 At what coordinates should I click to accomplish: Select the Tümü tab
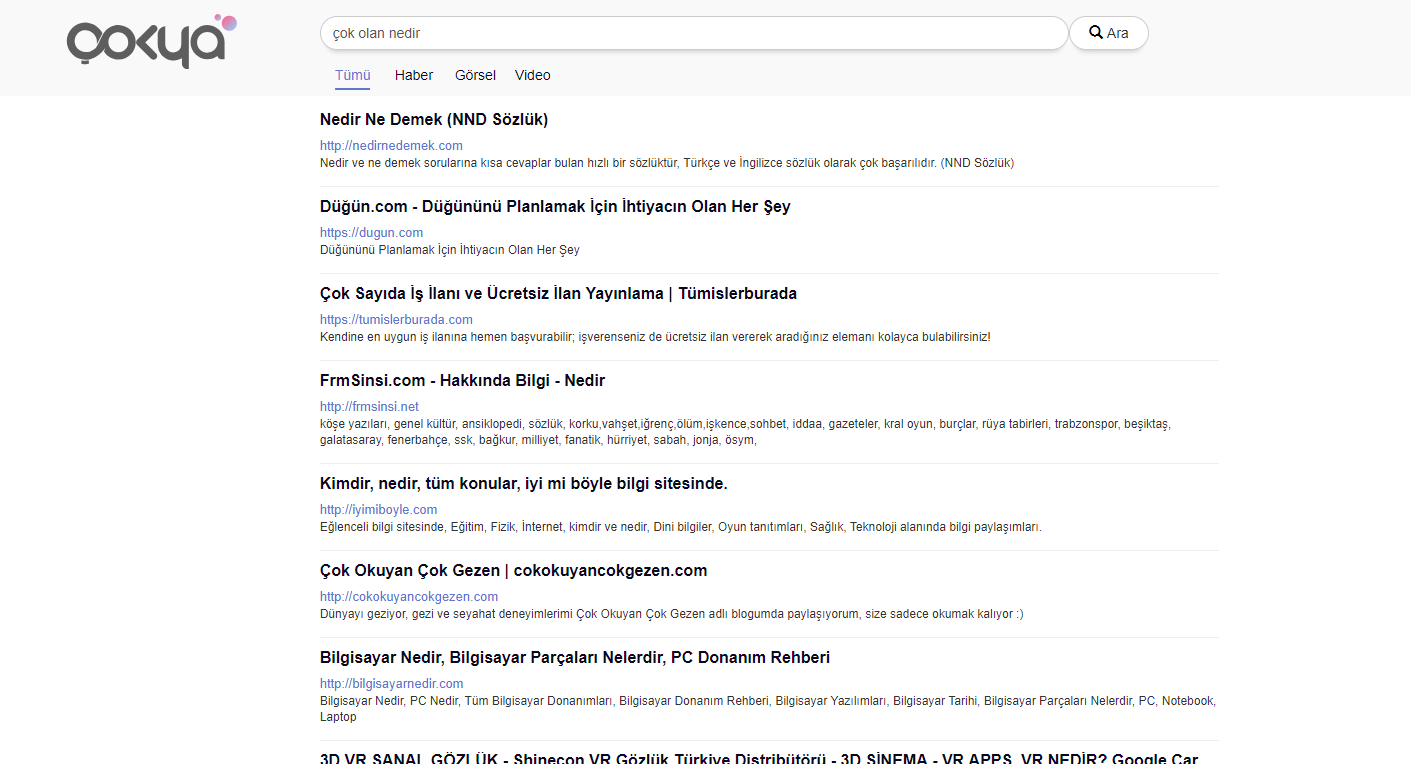pyautogui.click(x=353, y=75)
